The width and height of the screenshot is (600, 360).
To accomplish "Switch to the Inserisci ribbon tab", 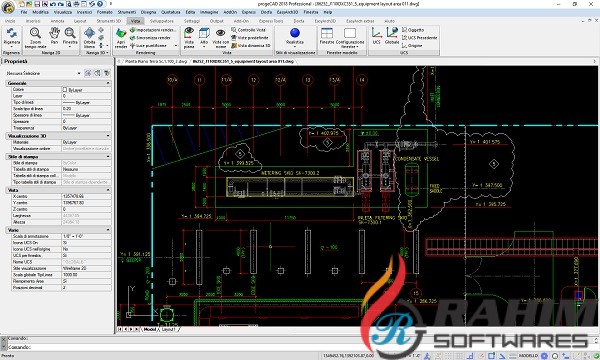I will click(33, 21).
